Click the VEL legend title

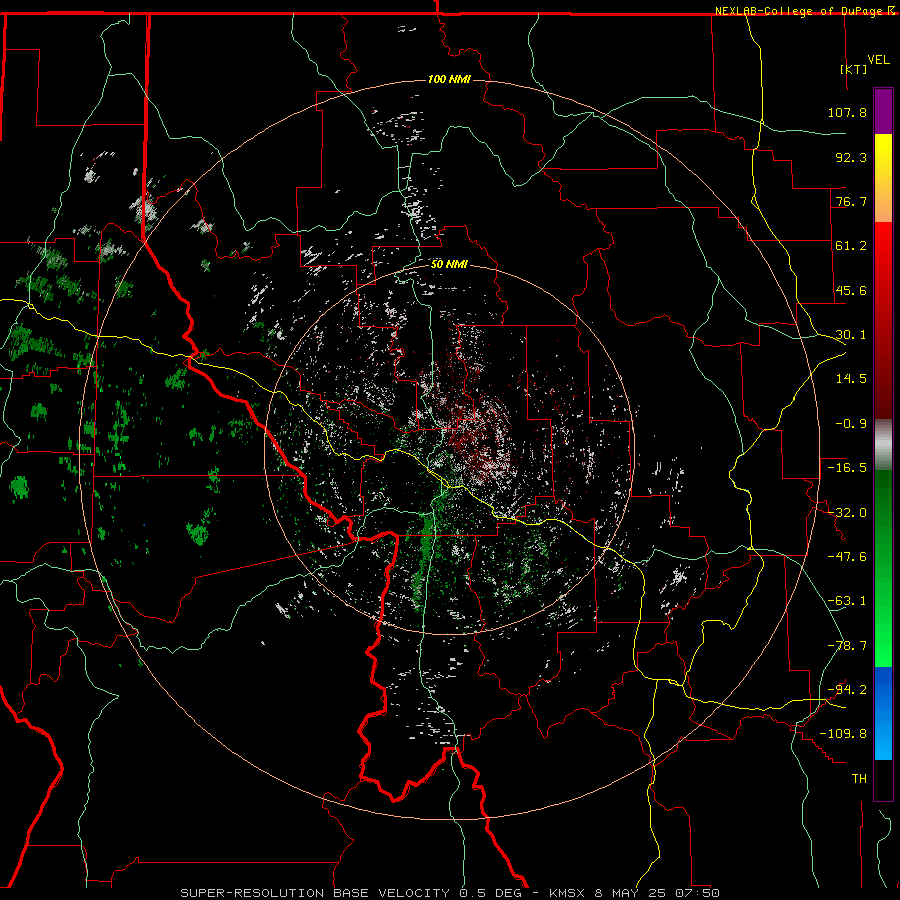(x=878, y=60)
